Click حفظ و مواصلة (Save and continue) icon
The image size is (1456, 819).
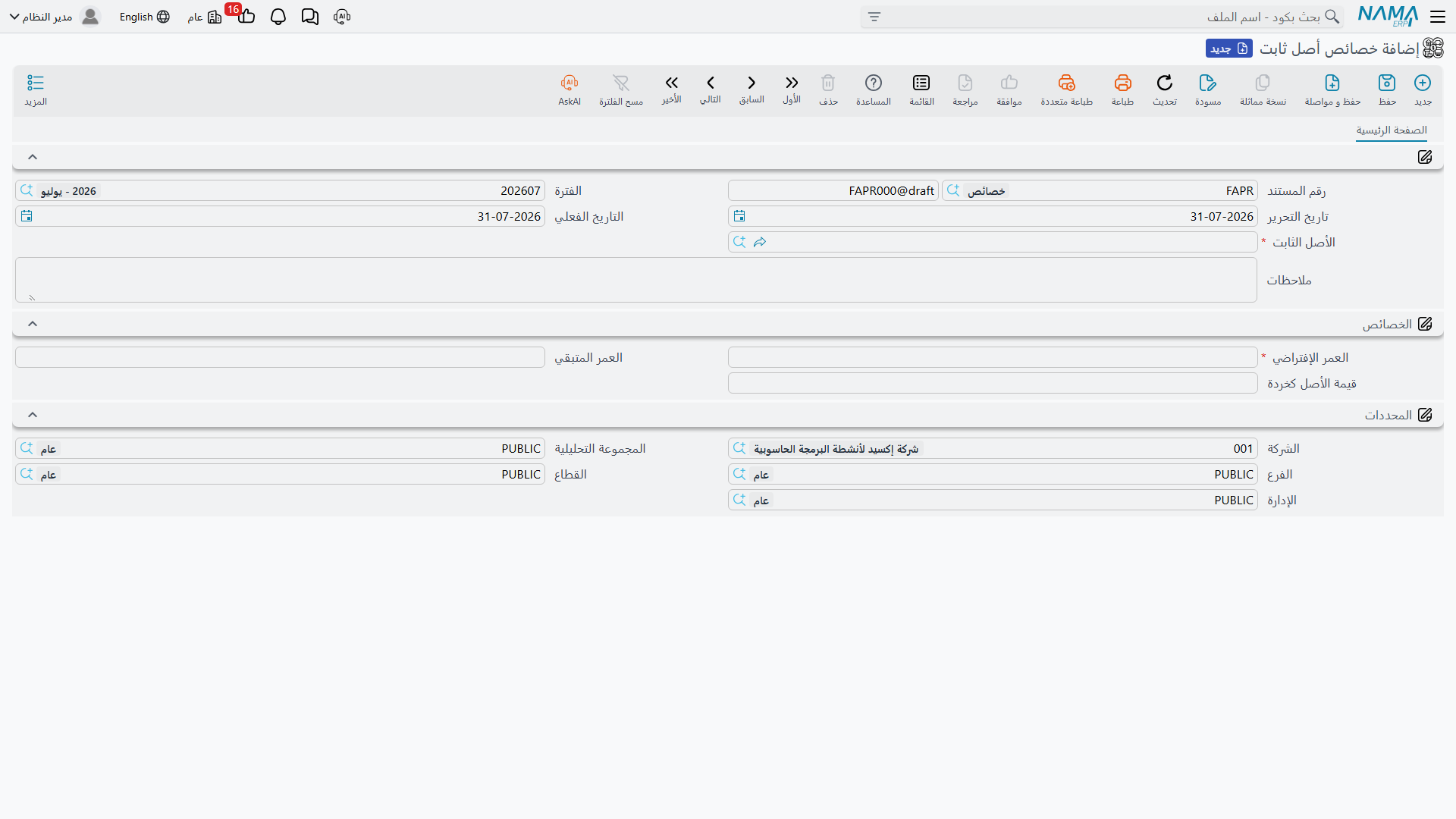coord(1332,83)
